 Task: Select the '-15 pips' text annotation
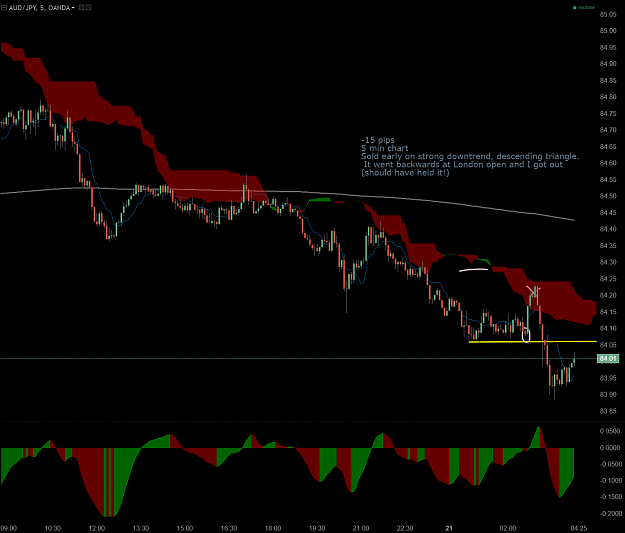(377, 140)
